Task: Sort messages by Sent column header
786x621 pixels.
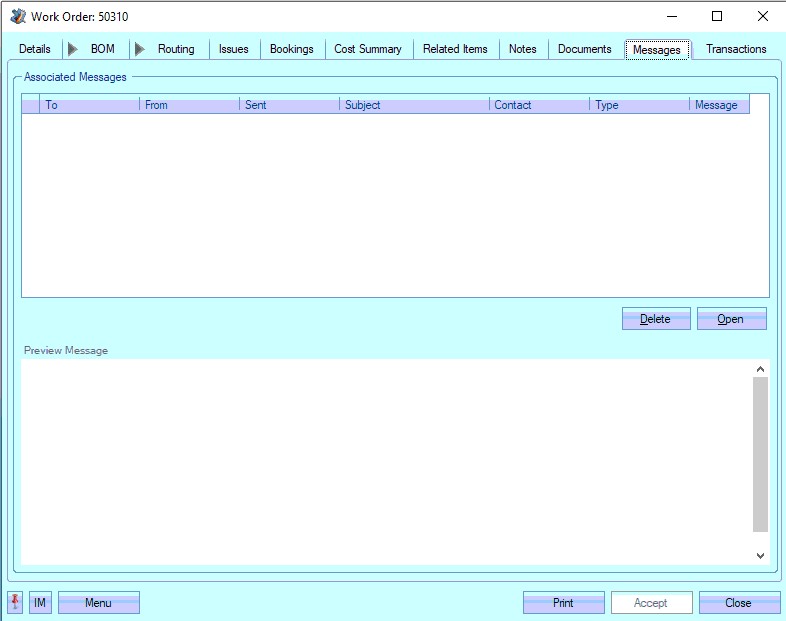Action: pos(289,105)
